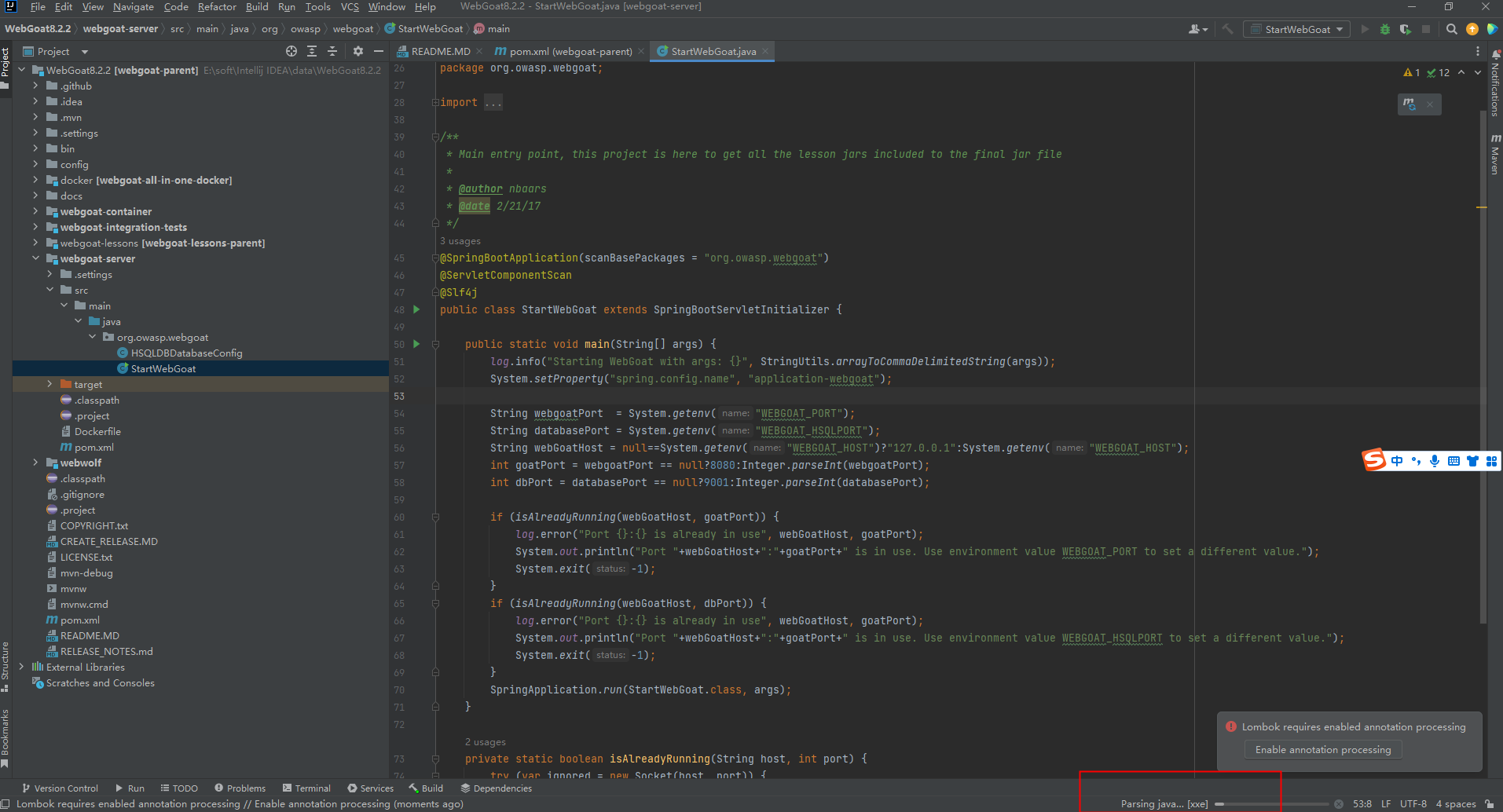Toggle Sogou input Chinese mode
1503x812 pixels.
coord(1397,461)
